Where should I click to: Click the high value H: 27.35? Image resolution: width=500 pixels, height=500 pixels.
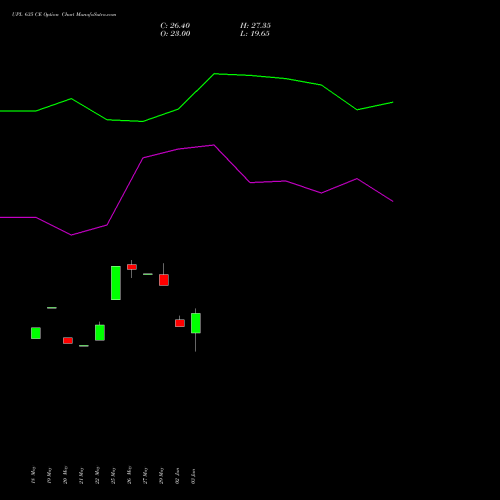click(x=255, y=26)
